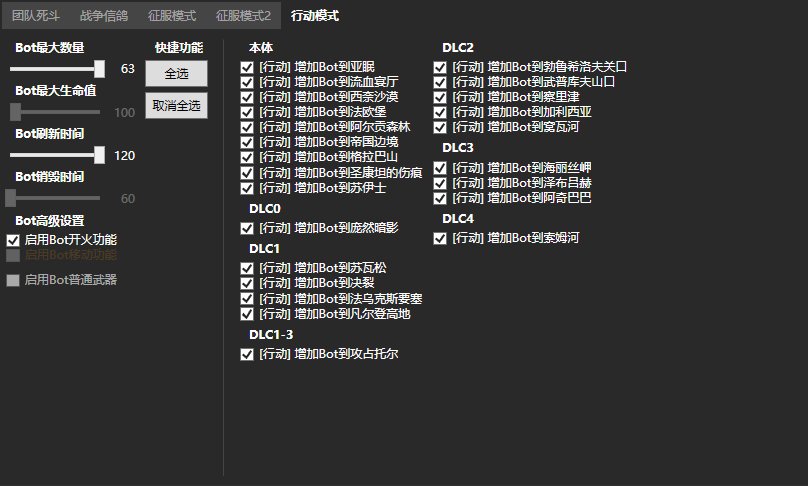Uncheck 增加Bot到阿尔贡森林
Image resolution: width=808 pixels, height=486 pixels.
click(247, 127)
